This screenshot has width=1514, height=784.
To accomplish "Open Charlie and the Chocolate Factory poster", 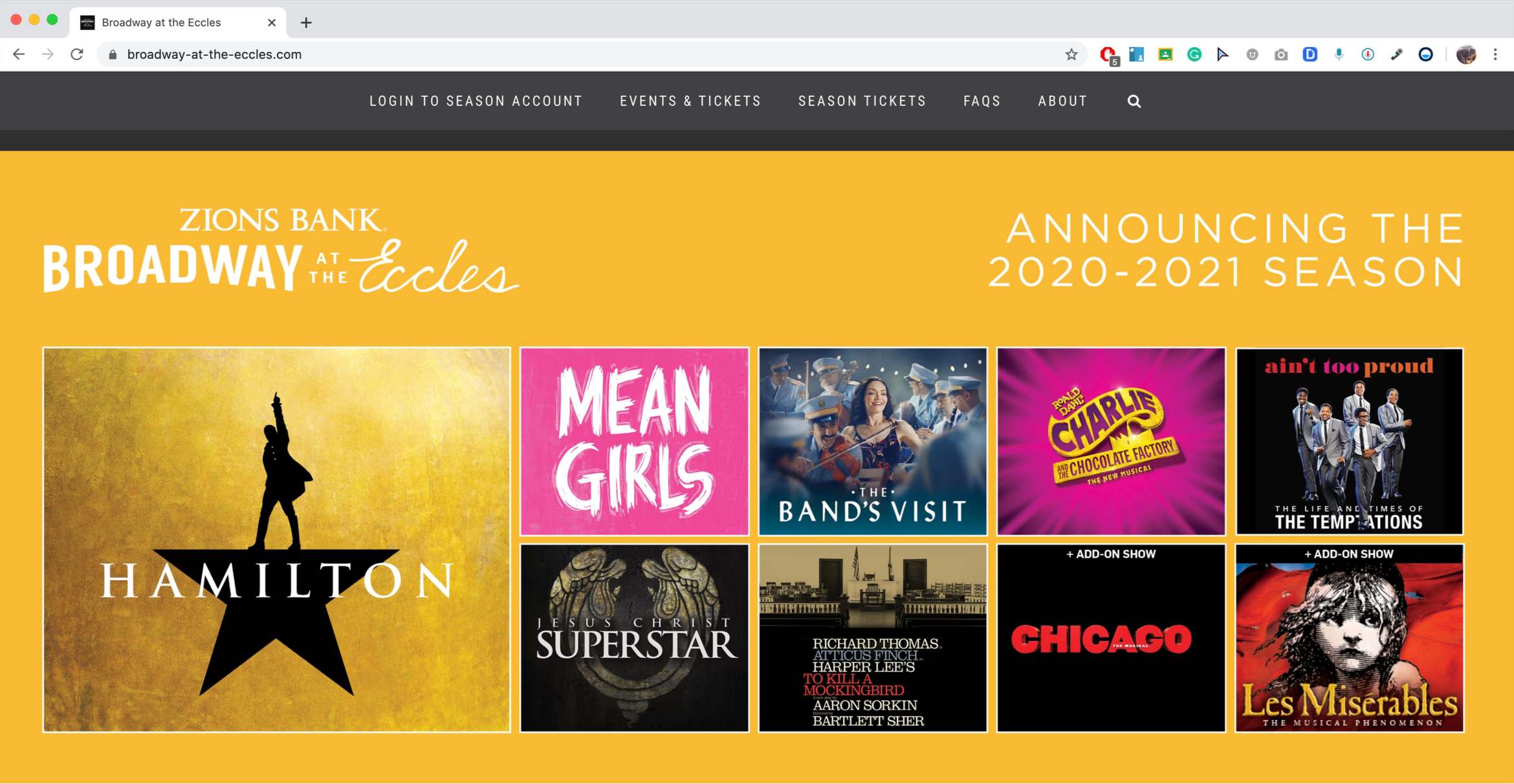I will [x=1111, y=441].
